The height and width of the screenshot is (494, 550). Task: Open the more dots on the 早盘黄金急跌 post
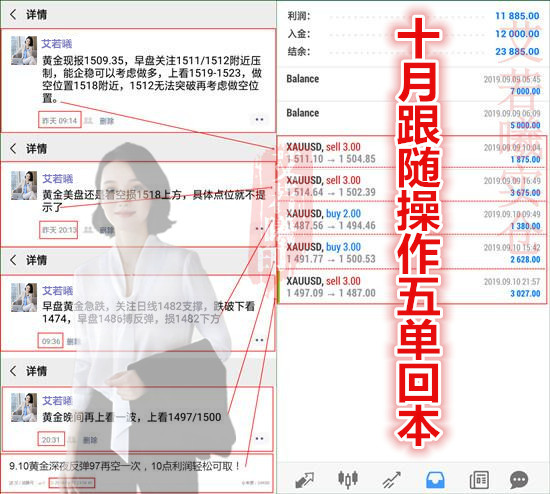[x=259, y=340]
